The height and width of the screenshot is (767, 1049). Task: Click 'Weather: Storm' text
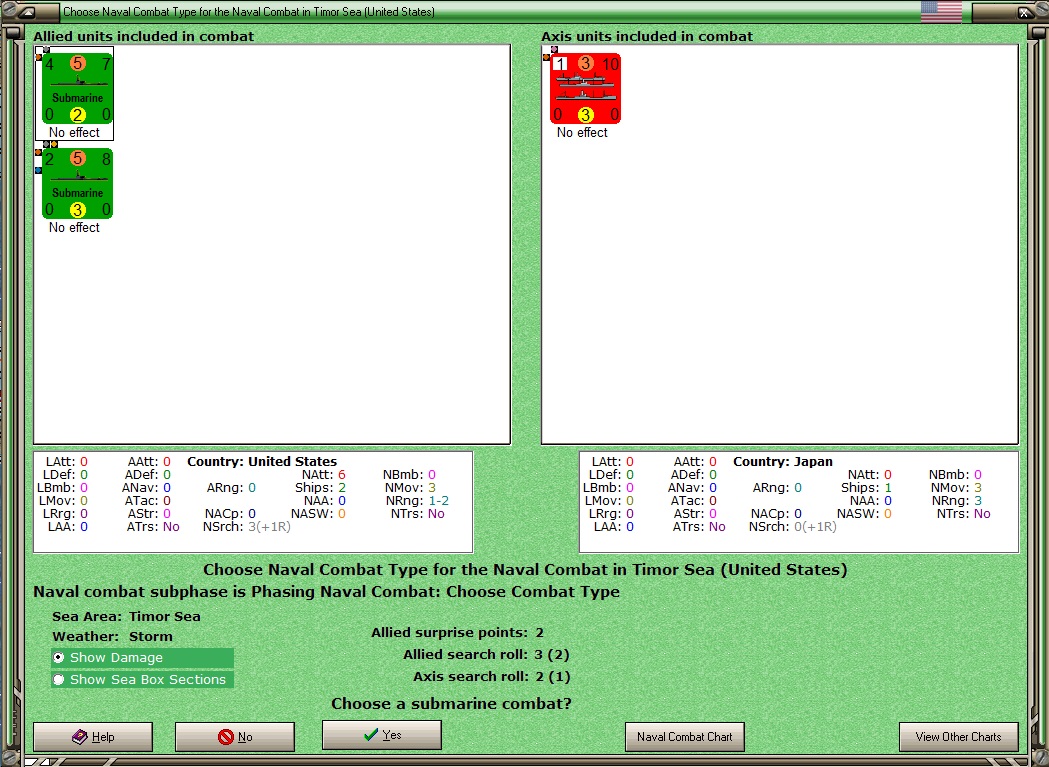click(x=112, y=636)
